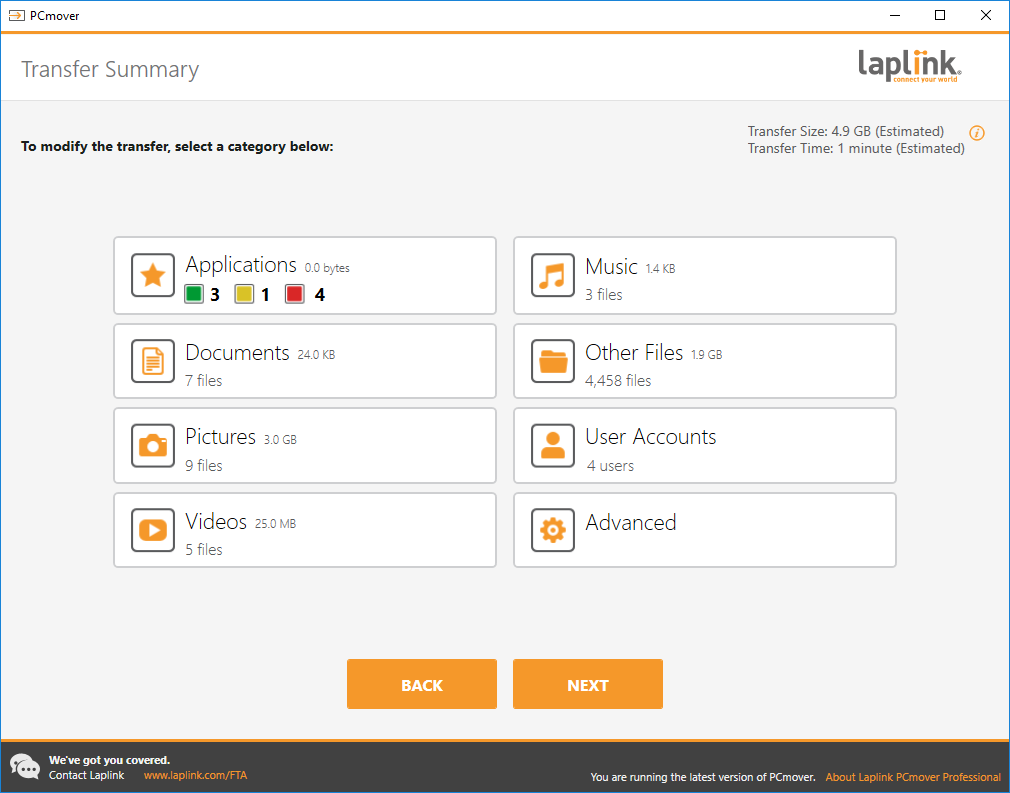Open the Other Files 4,458 files tile
Viewport: 1010px width, 793px height.
tap(705, 361)
